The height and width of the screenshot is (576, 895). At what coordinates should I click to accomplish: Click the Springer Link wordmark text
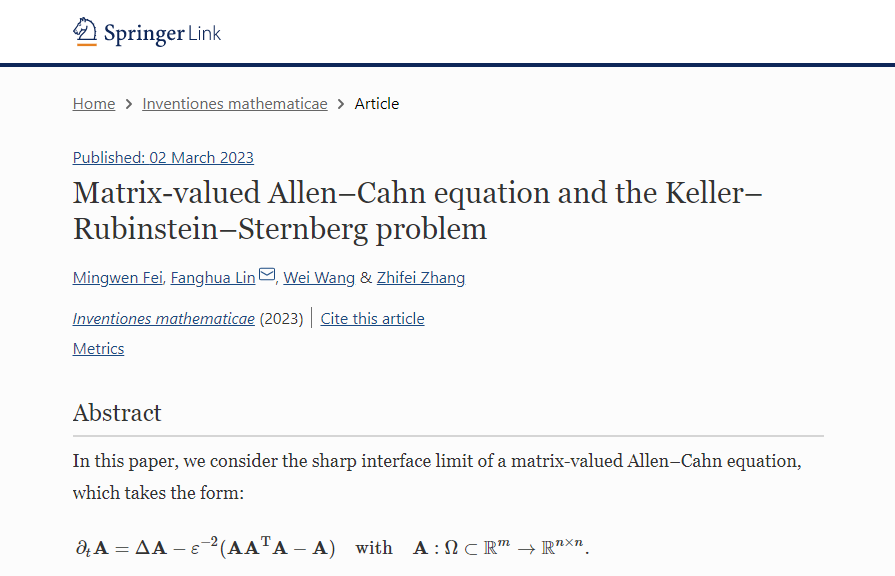[x=162, y=33]
